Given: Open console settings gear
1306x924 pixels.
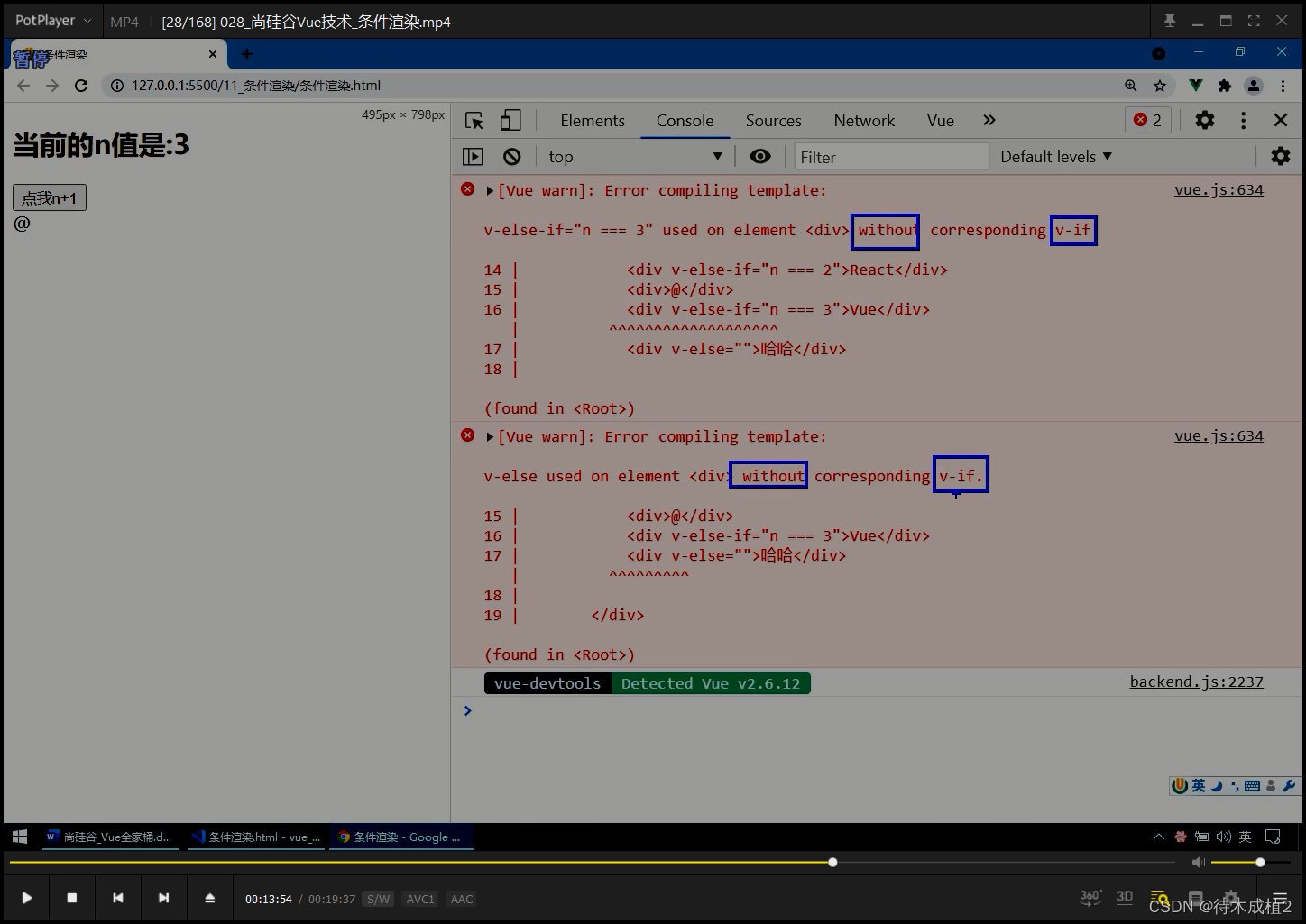Looking at the screenshot, I should [x=1281, y=157].
